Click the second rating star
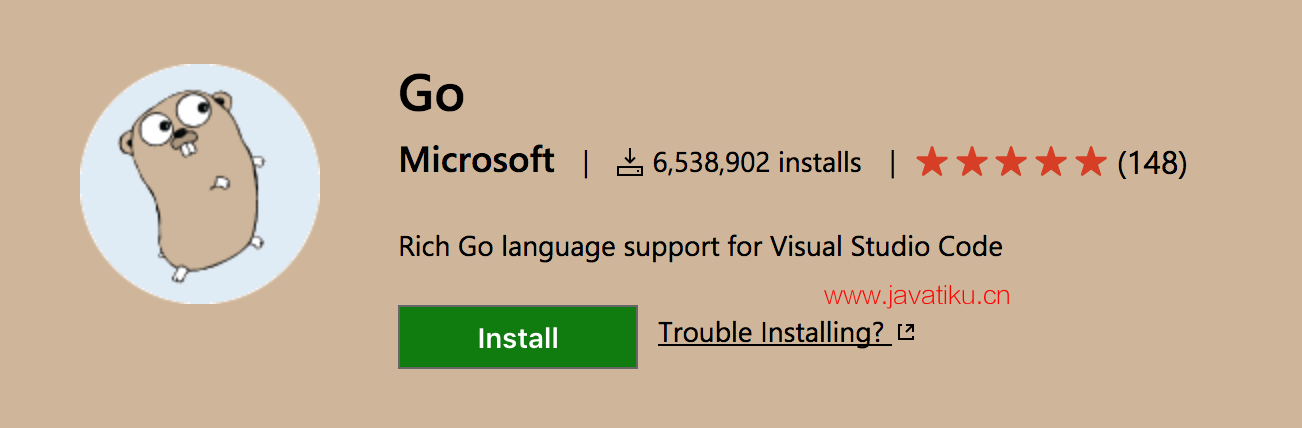The image size is (1302, 428). tap(971, 161)
